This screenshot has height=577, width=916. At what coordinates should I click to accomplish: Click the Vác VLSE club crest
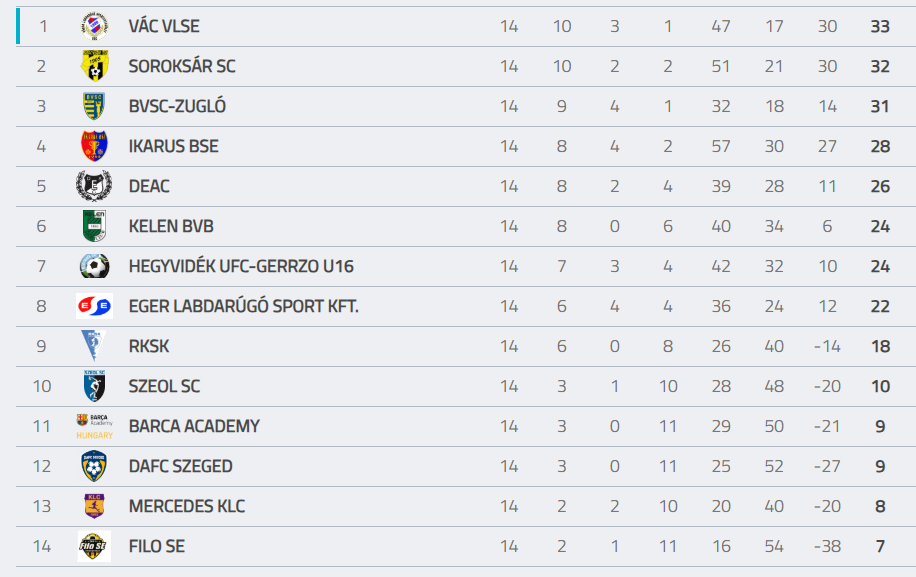94,26
